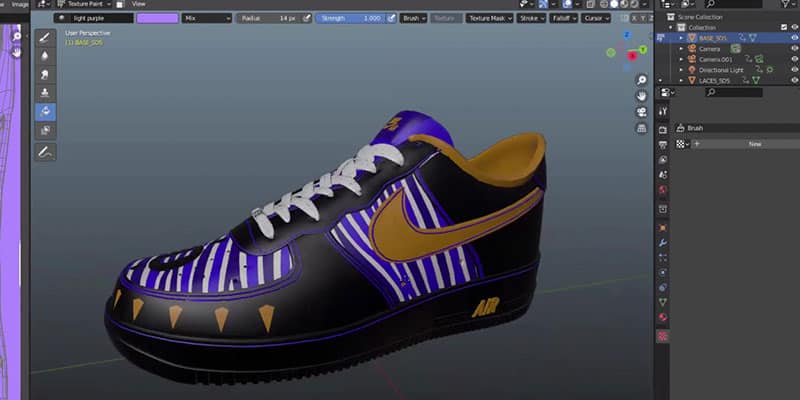Open the Physics properties tab
This screenshot has width=800, height=400.
tap(663, 272)
